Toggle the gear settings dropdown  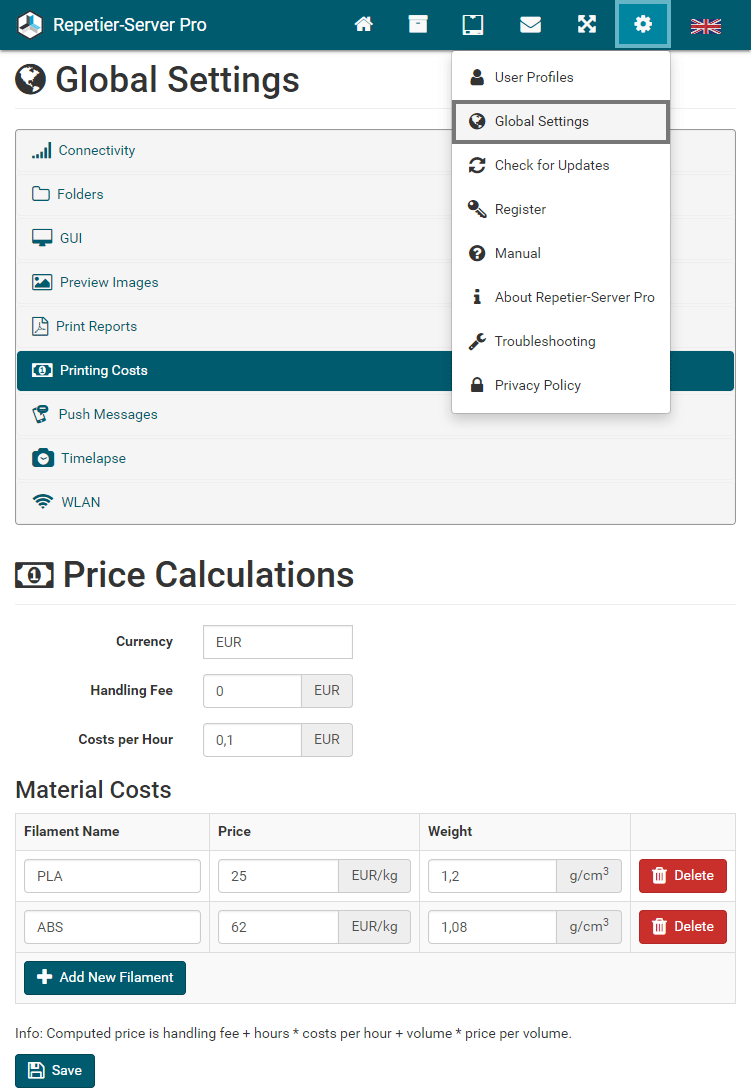tap(642, 25)
